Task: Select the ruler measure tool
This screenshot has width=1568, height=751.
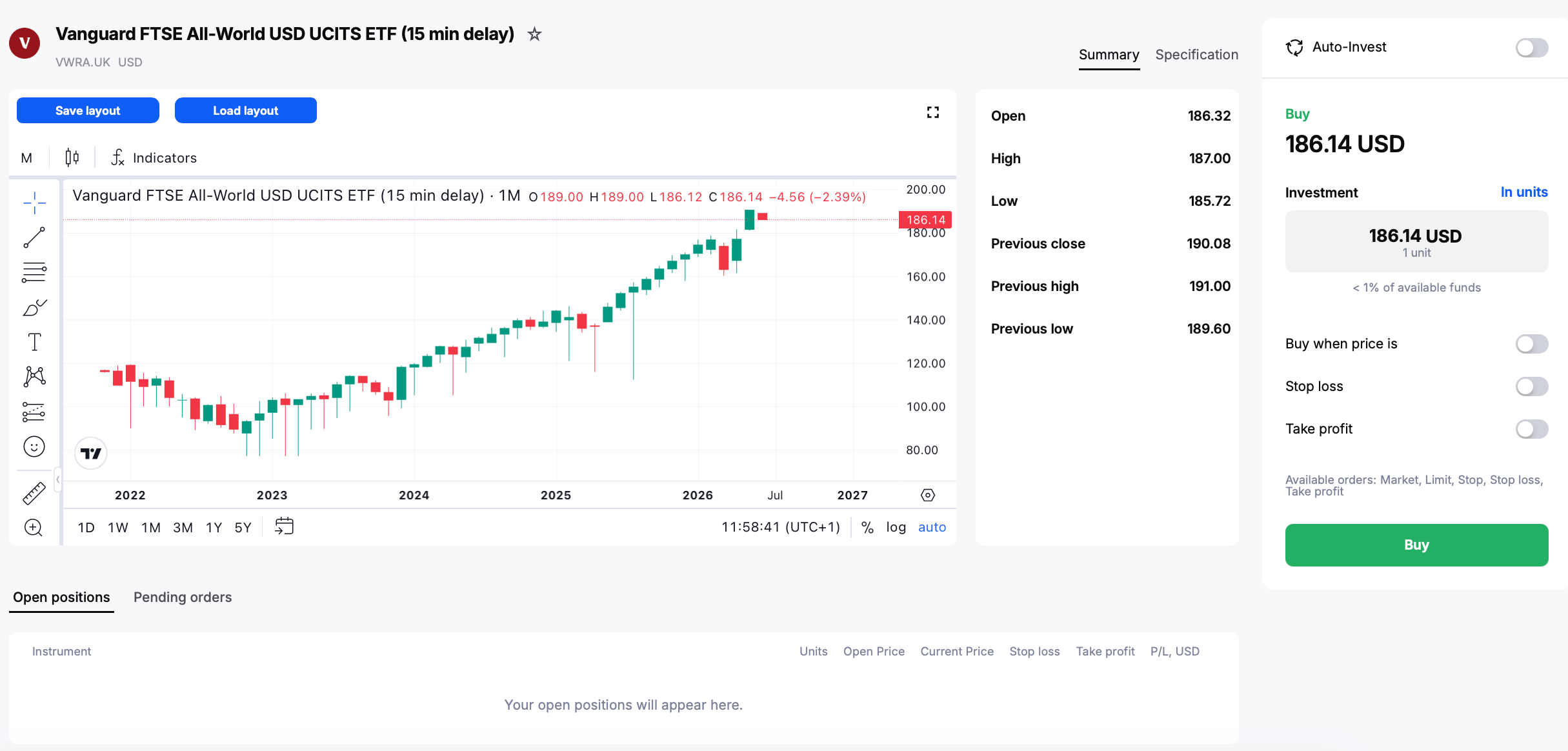Action: pyautogui.click(x=34, y=494)
